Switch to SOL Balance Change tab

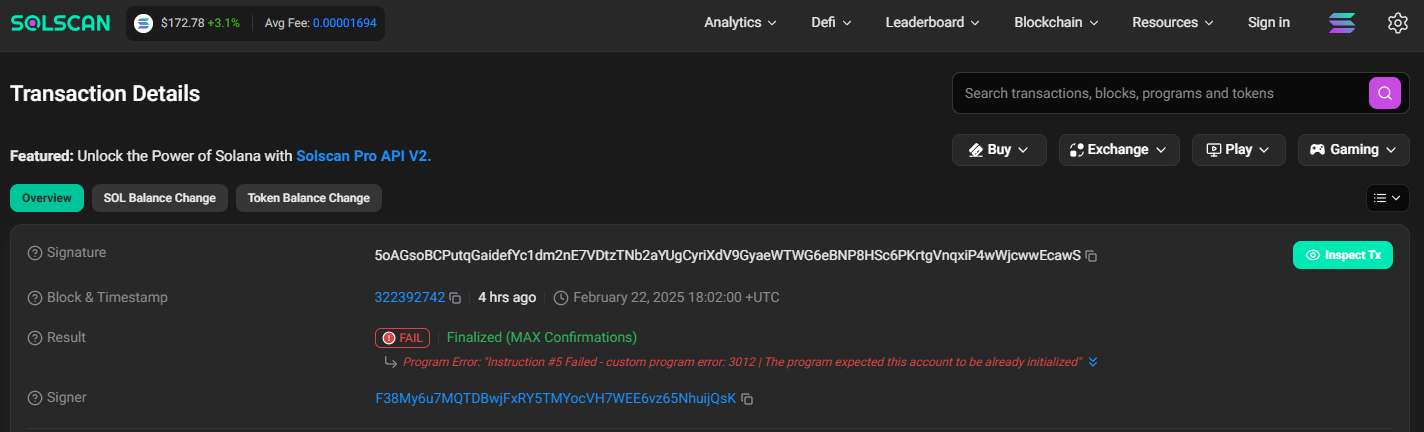pos(160,198)
